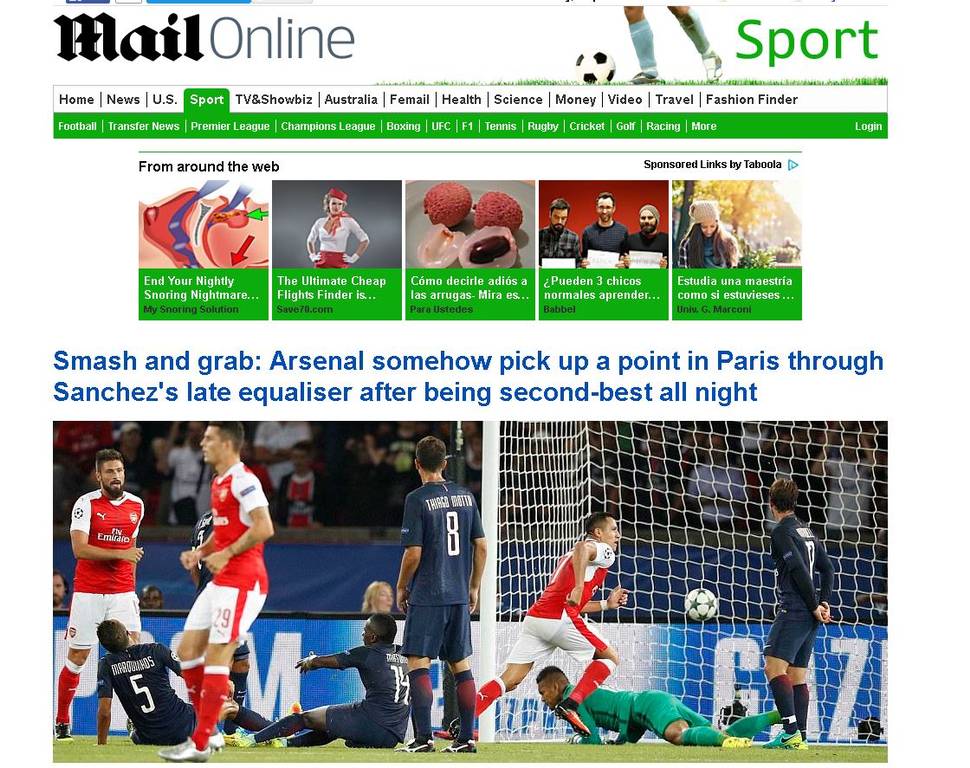Click the Taboola sponsored links icon
The width and height of the screenshot is (970, 768).
point(793,165)
